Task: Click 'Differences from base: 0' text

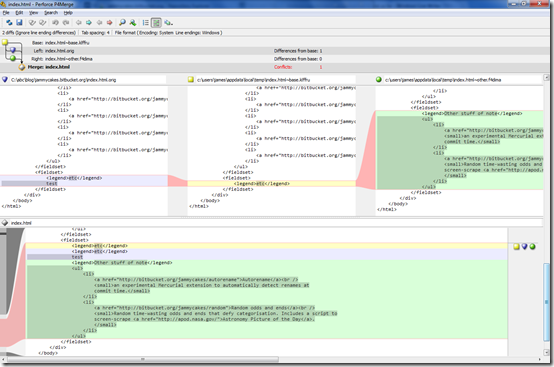Action: point(298,59)
